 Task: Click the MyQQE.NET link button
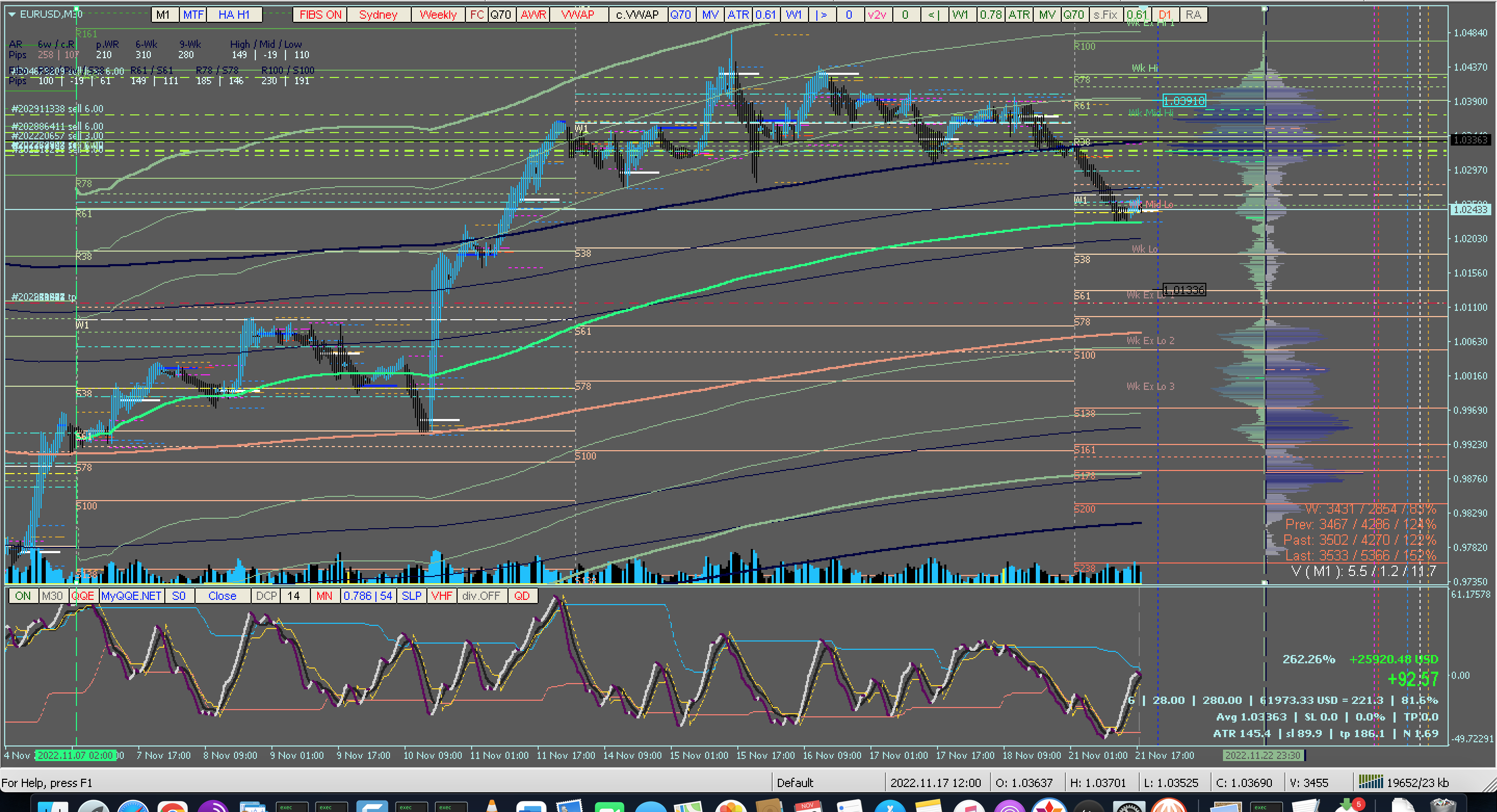coord(132,596)
